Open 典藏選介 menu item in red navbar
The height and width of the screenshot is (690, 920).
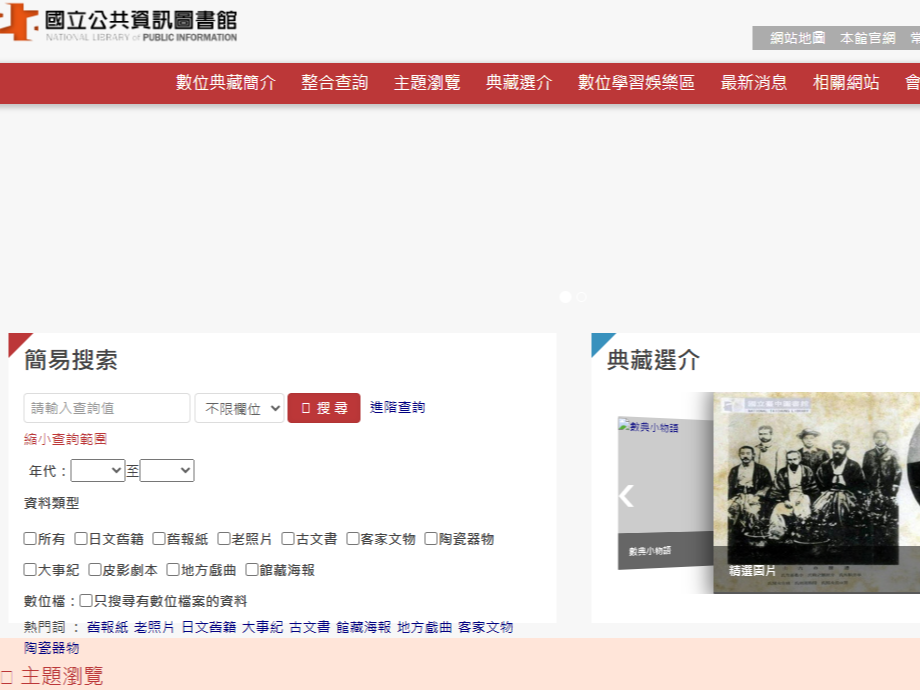519,83
